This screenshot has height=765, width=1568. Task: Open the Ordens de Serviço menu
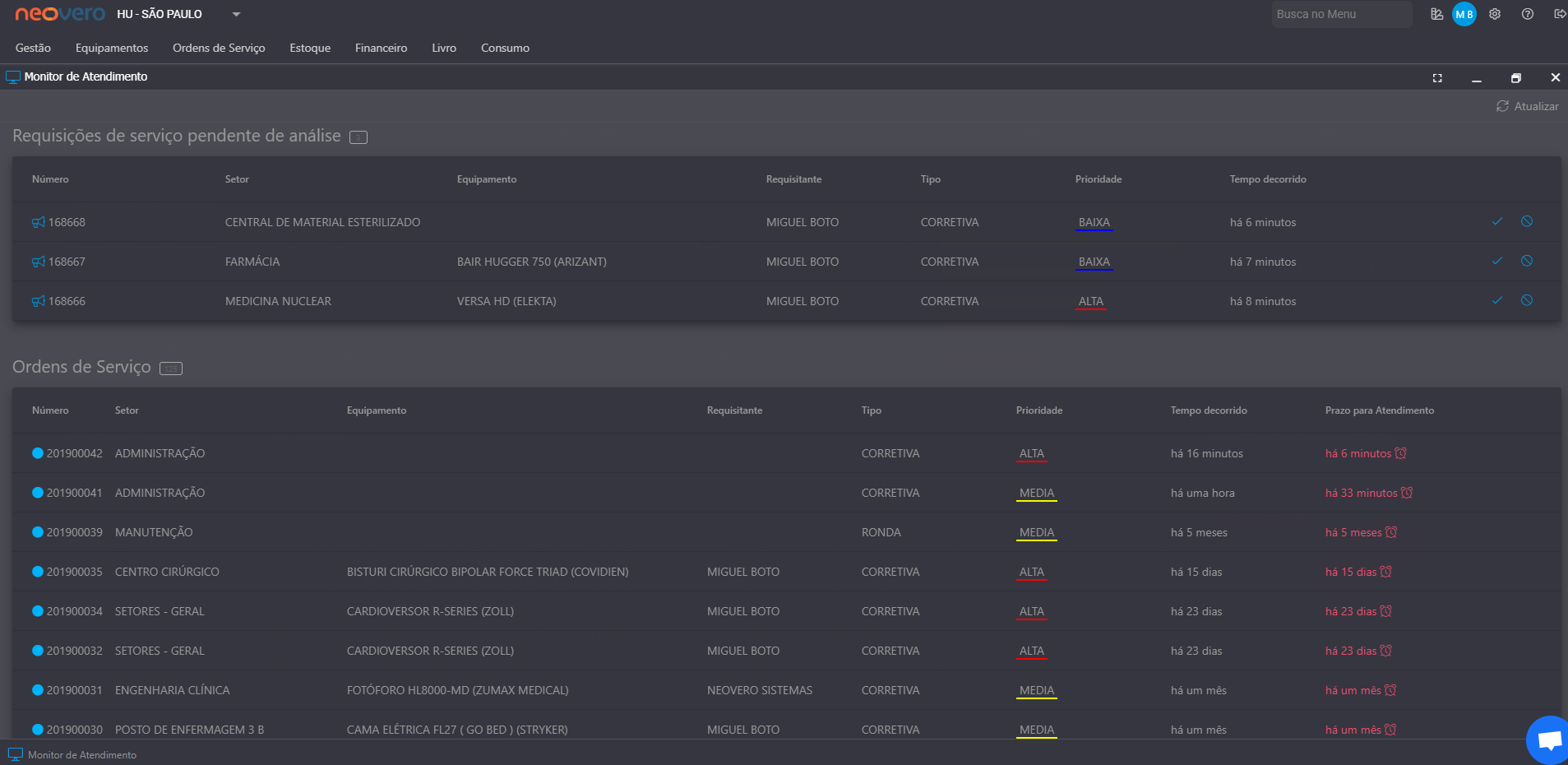click(x=219, y=48)
